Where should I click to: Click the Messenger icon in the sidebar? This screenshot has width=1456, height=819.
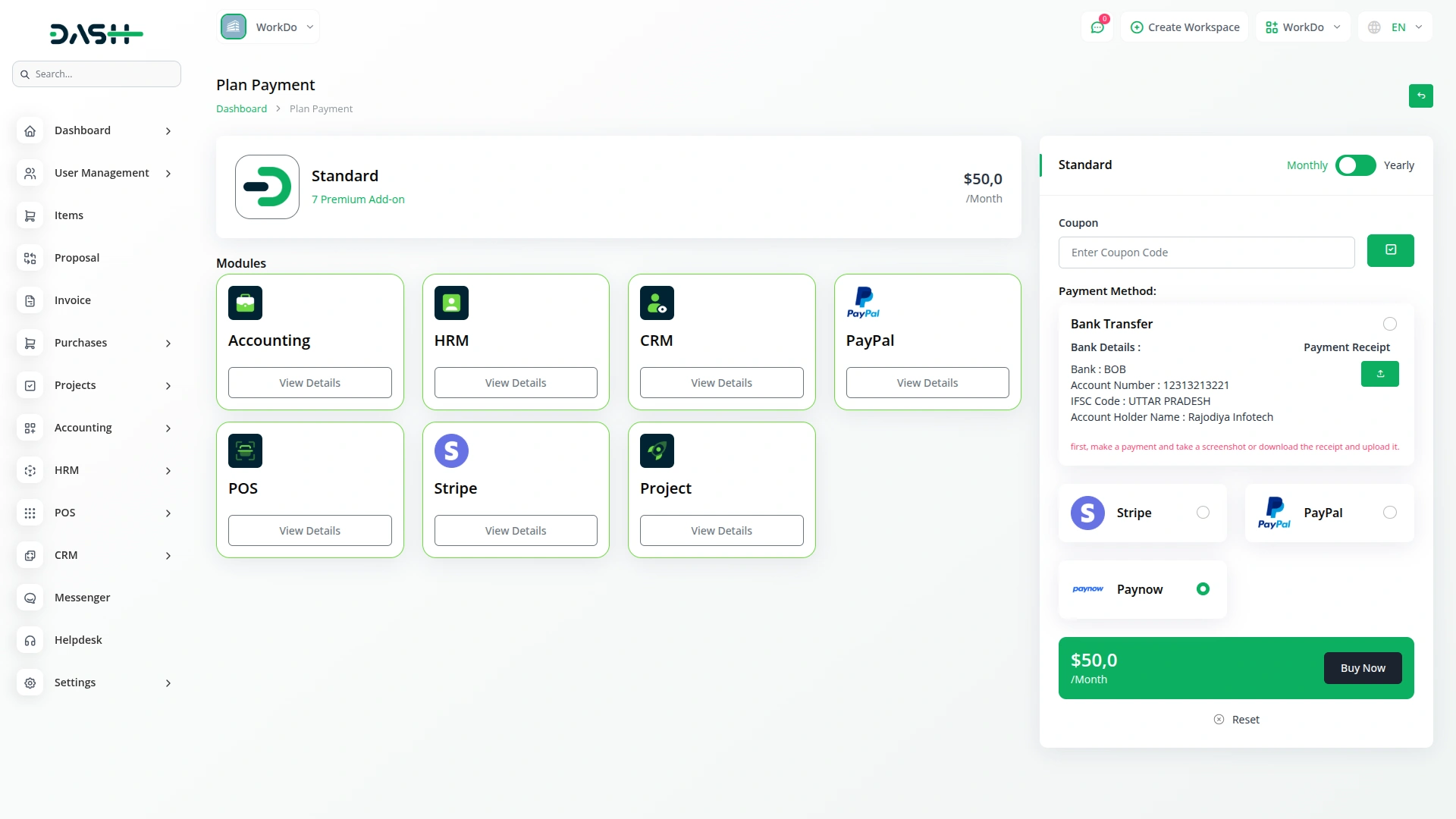[x=30, y=598]
